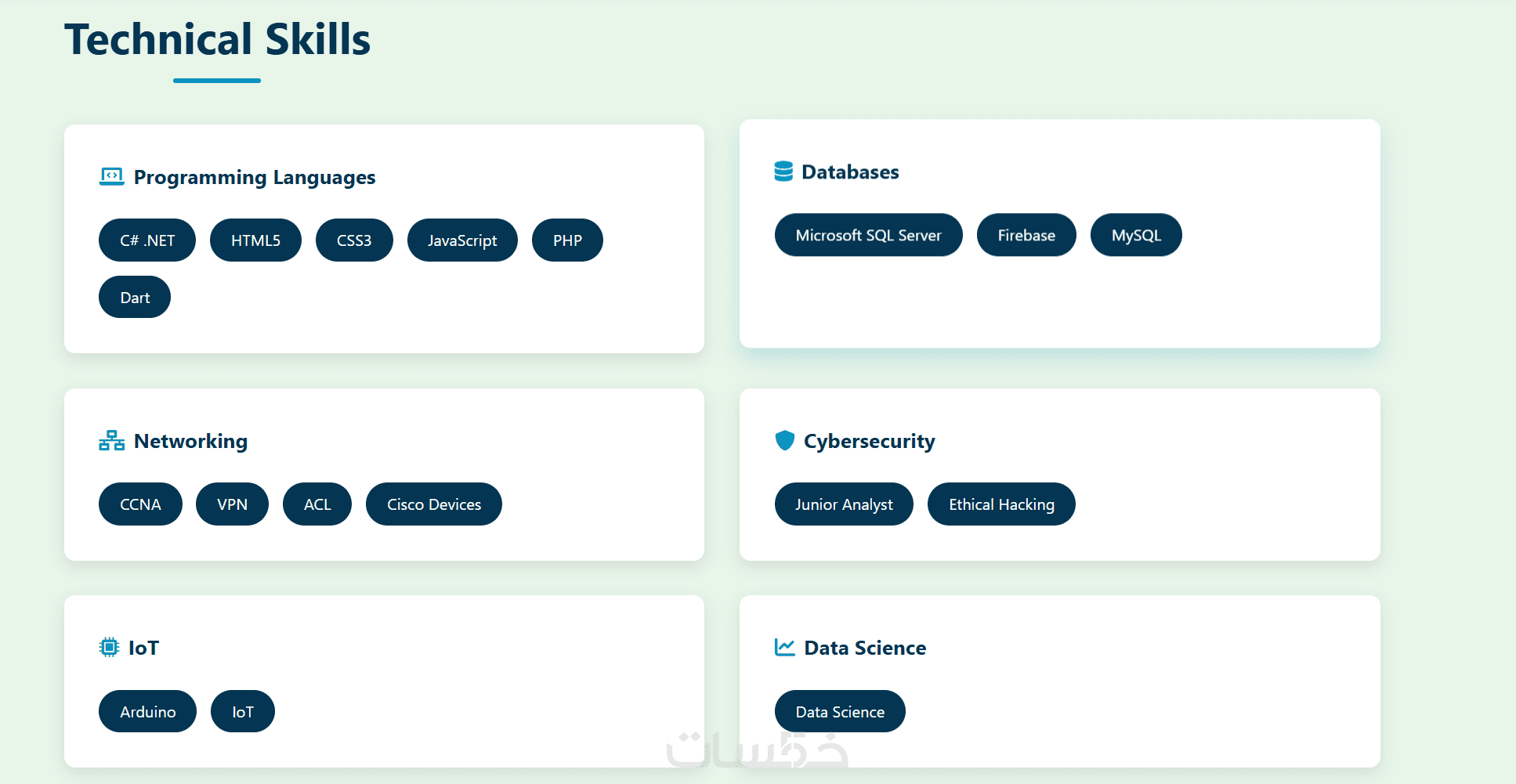This screenshot has height=784, width=1516.
Task: Click the database stack icon
Action: (x=783, y=172)
